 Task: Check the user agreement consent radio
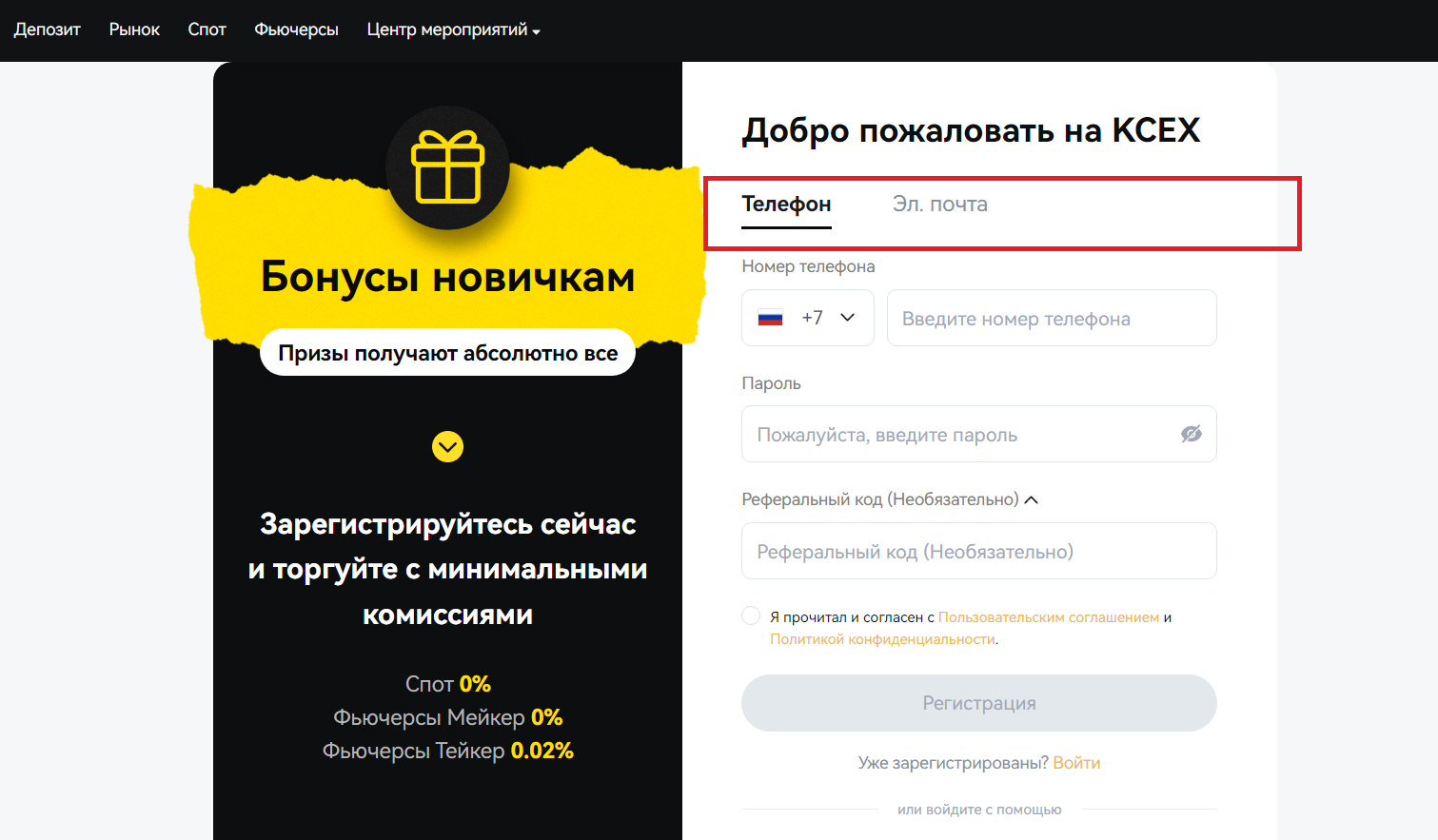click(x=751, y=615)
